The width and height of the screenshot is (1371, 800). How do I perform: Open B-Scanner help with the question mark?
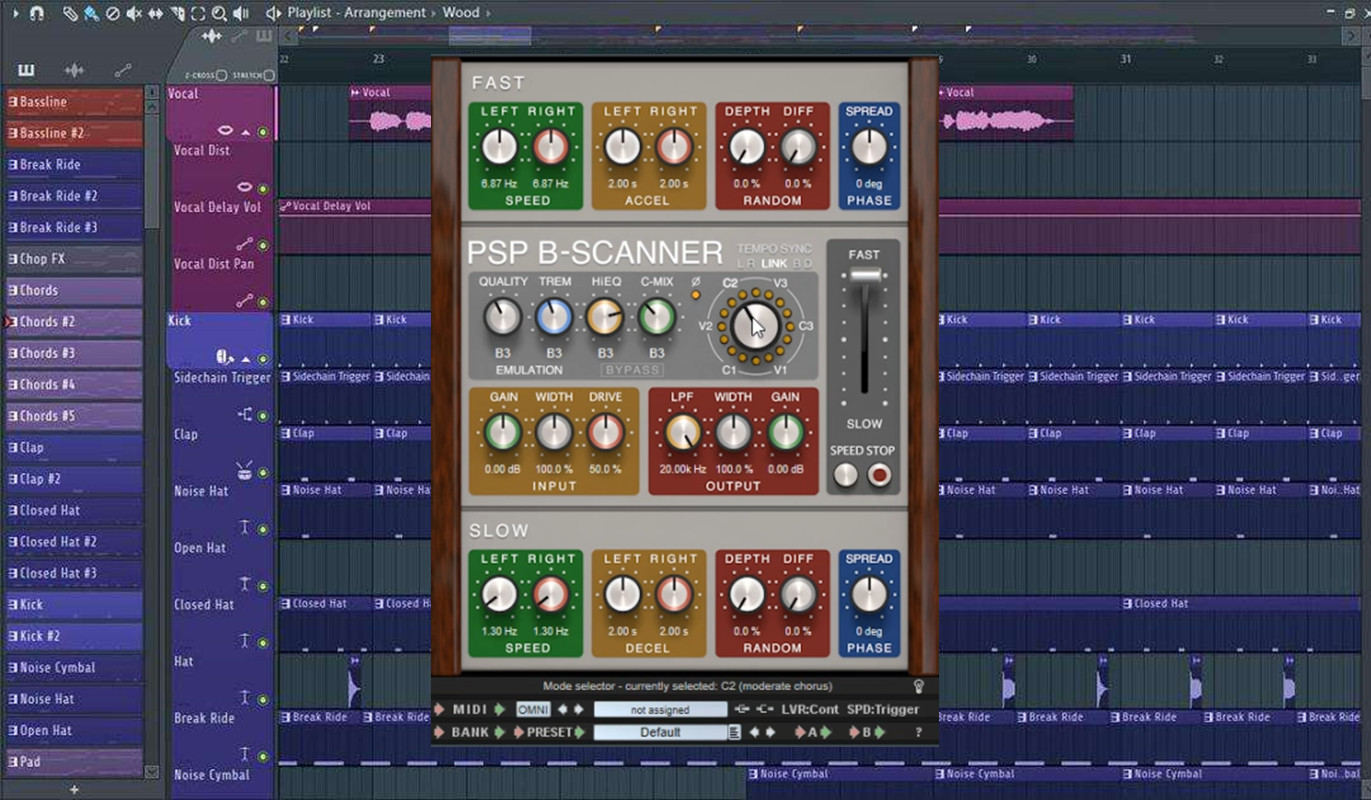coord(919,732)
